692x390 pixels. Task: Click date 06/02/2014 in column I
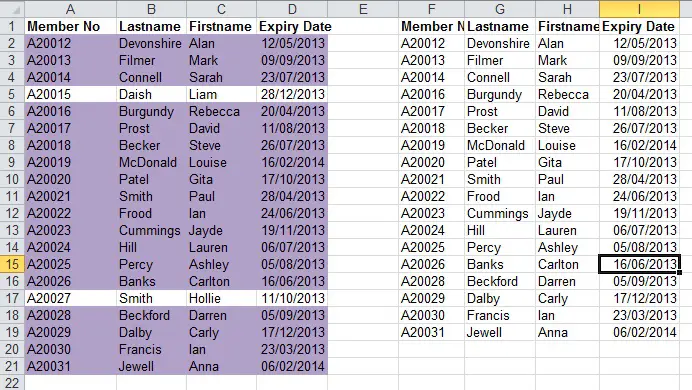pyautogui.click(x=639, y=332)
